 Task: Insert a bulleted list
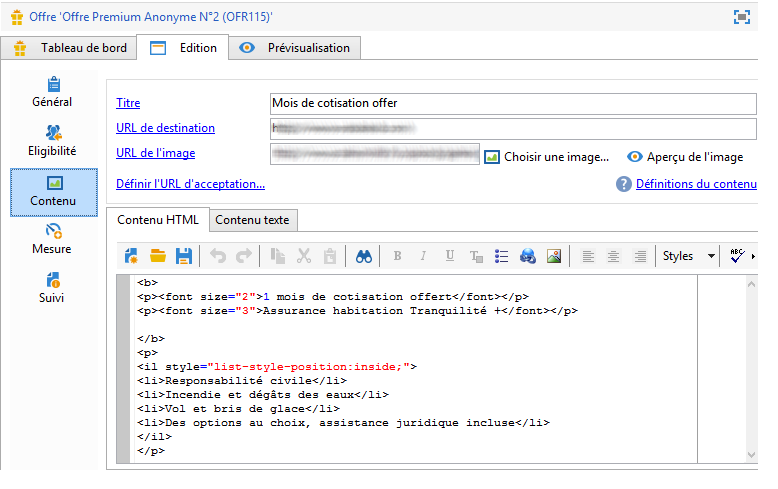point(502,256)
